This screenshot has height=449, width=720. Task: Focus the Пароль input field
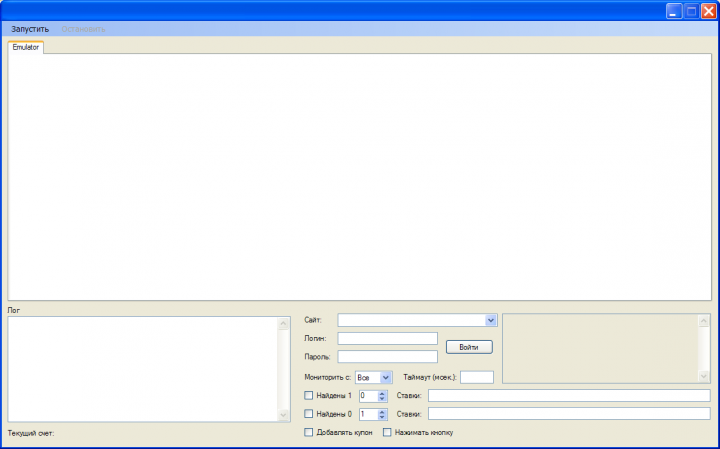tap(388, 357)
